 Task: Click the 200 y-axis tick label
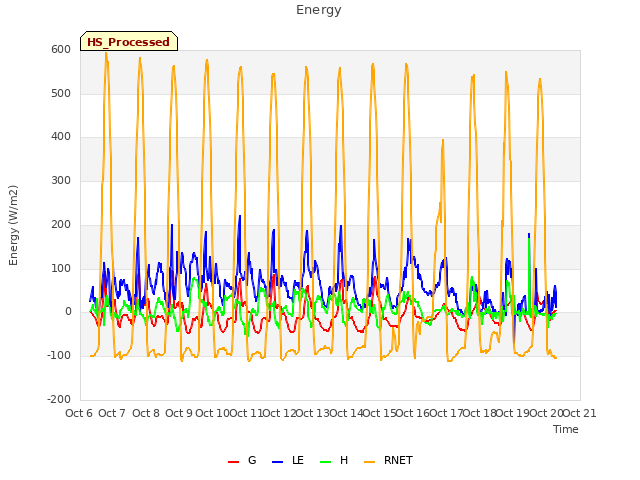(x=61, y=225)
